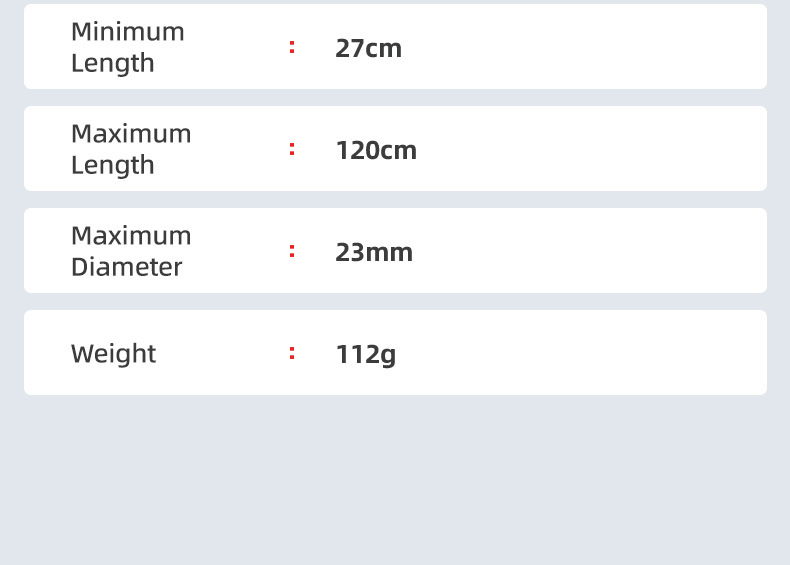Click the word Length under Minimum
The image size is (790, 565).
click(112, 63)
